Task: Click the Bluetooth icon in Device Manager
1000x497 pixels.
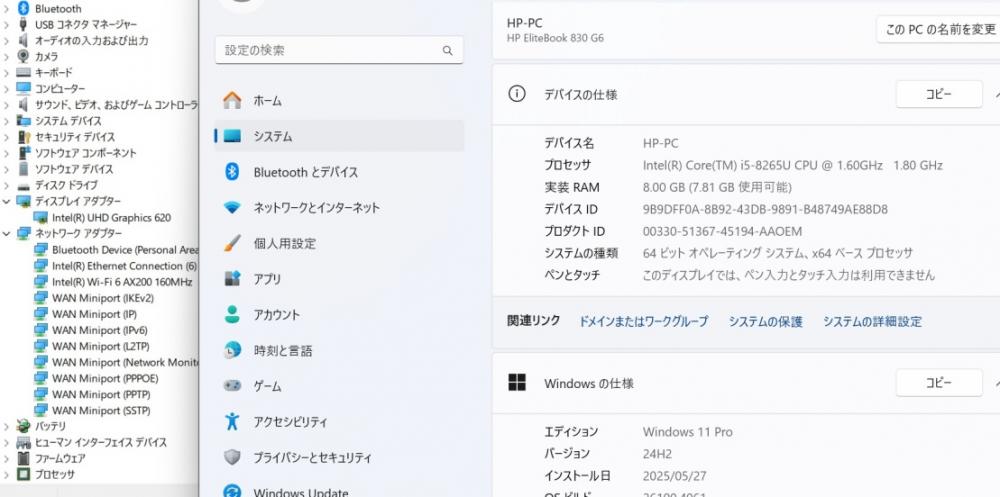Action: 24,8
